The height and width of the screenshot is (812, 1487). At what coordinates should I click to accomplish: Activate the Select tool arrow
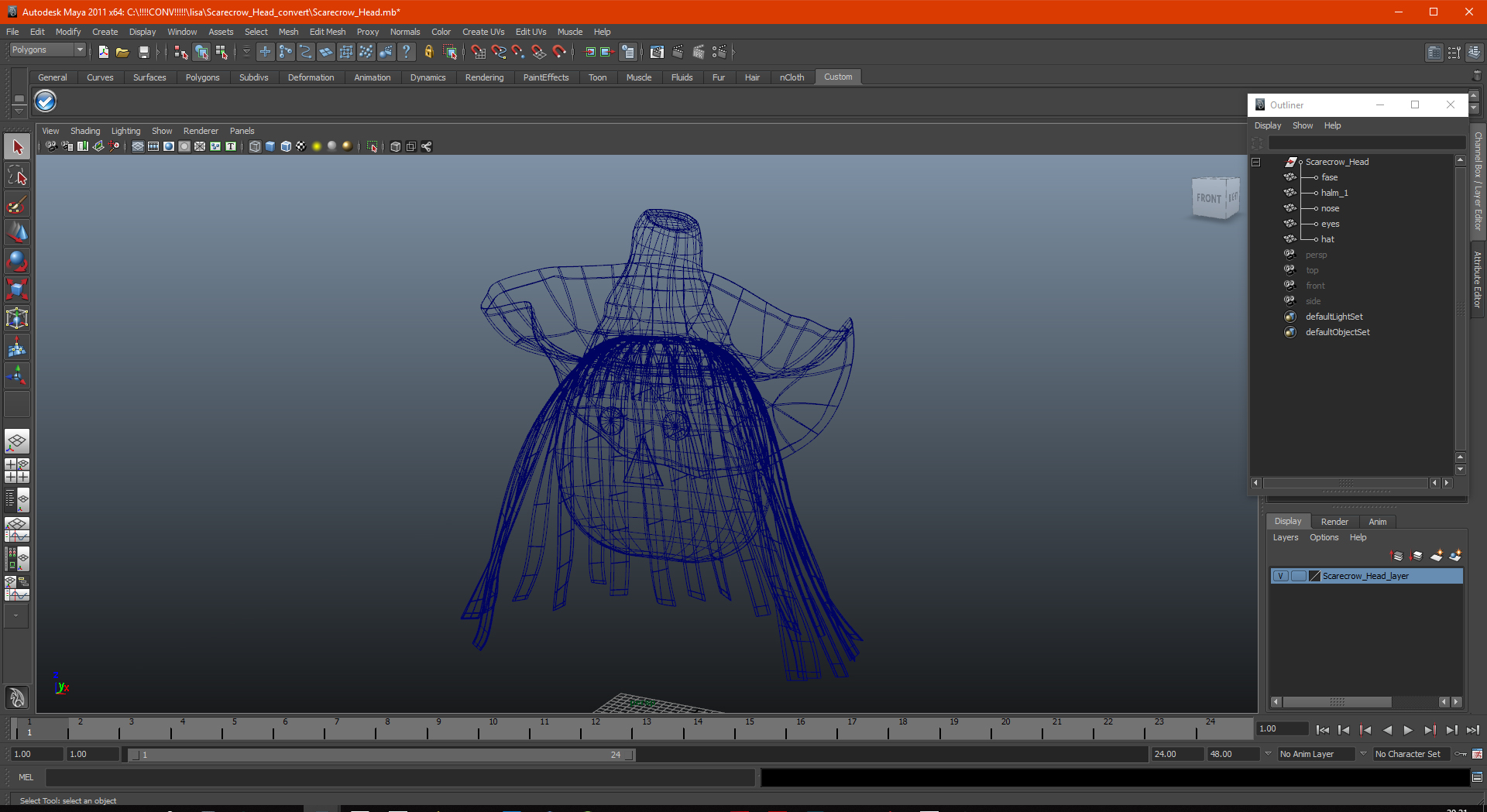point(17,147)
